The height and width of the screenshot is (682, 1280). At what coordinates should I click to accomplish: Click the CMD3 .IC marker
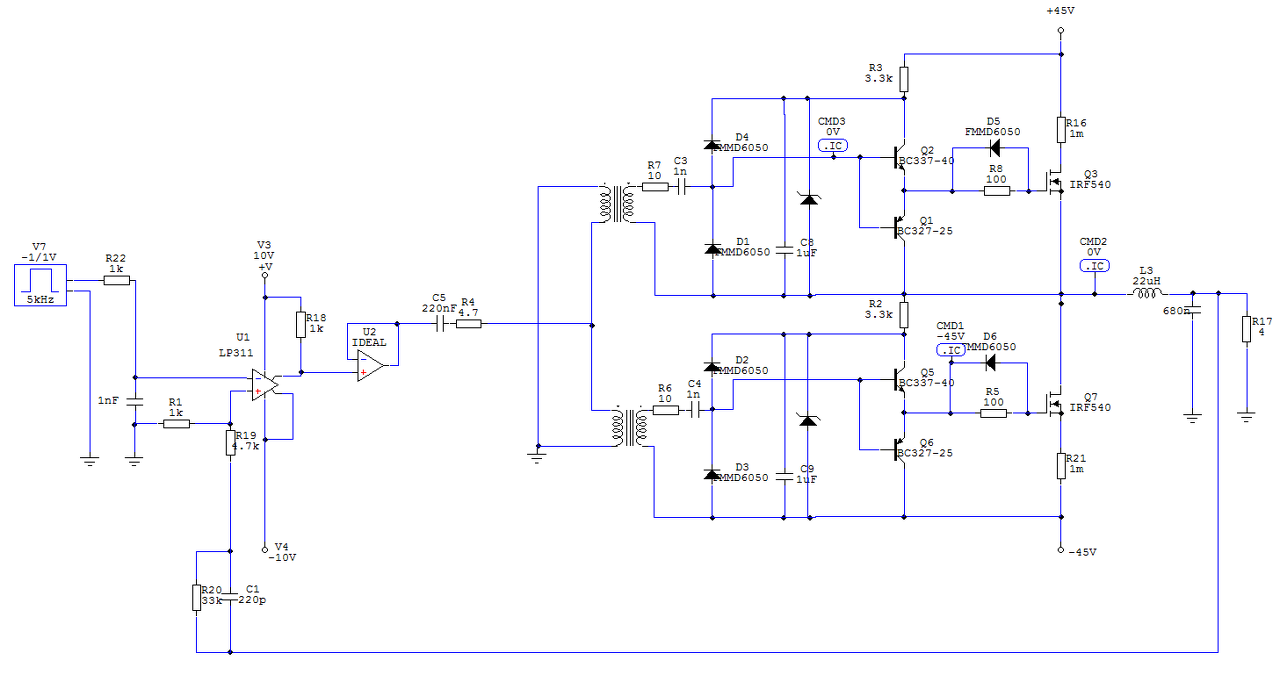(x=833, y=146)
